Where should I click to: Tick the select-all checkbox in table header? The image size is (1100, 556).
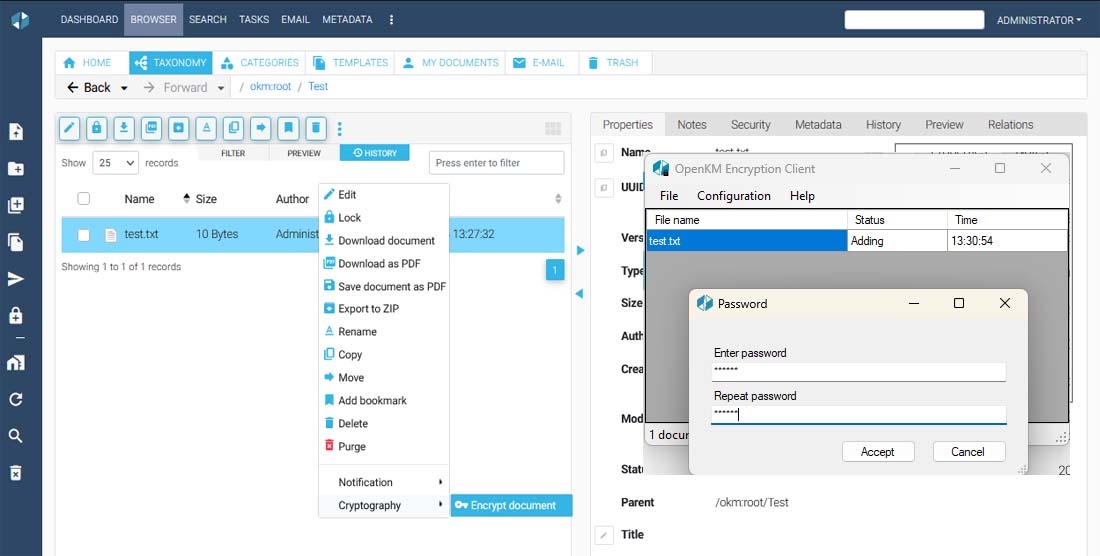[x=83, y=198]
